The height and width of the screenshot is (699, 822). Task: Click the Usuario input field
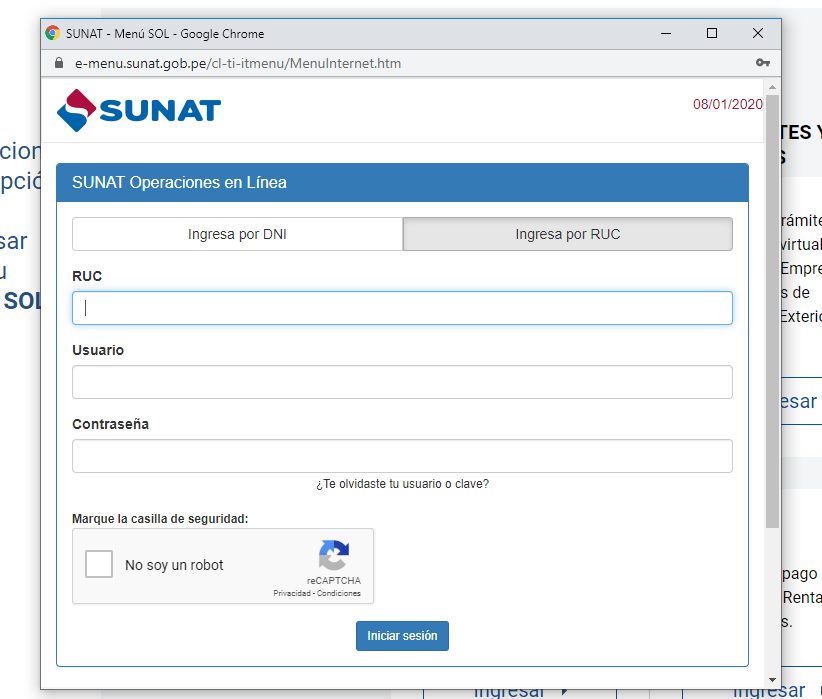coord(402,382)
